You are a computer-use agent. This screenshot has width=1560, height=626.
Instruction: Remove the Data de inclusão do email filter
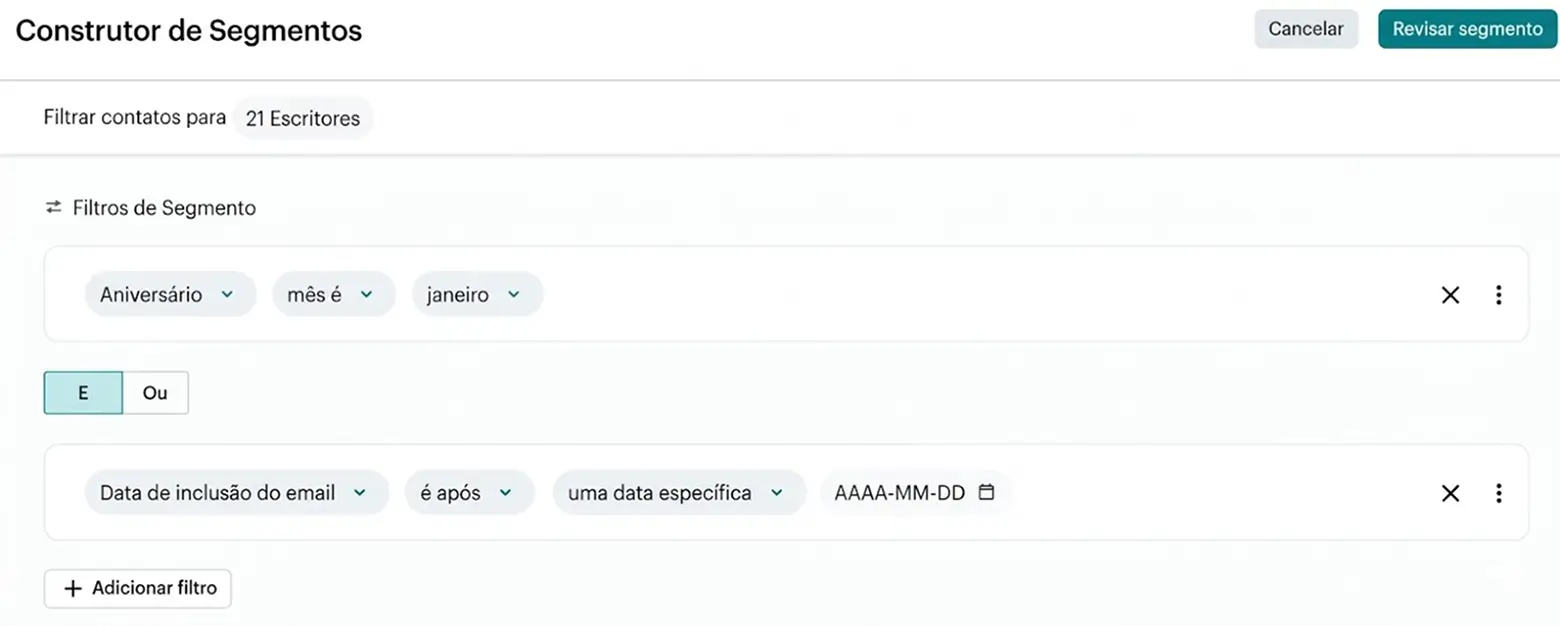pyautogui.click(x=1451, y=493)
